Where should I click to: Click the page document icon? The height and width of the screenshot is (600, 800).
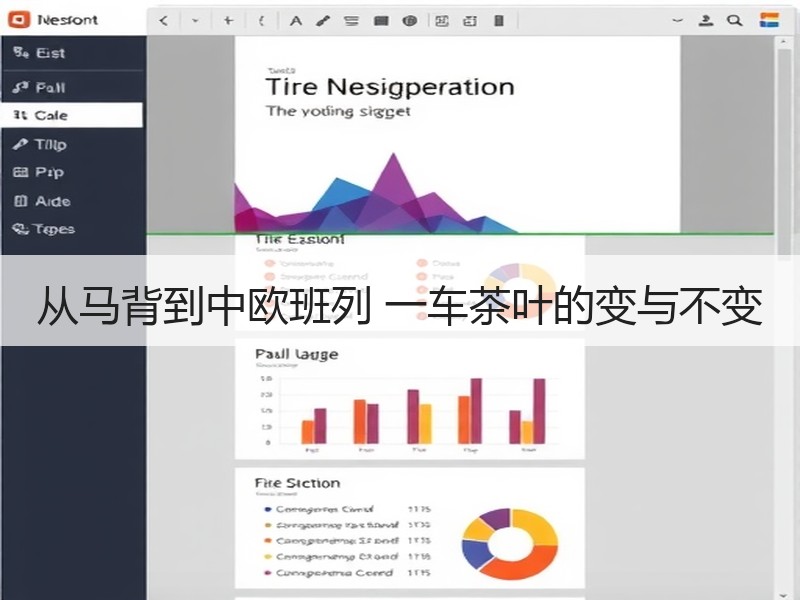coord(499,21)
